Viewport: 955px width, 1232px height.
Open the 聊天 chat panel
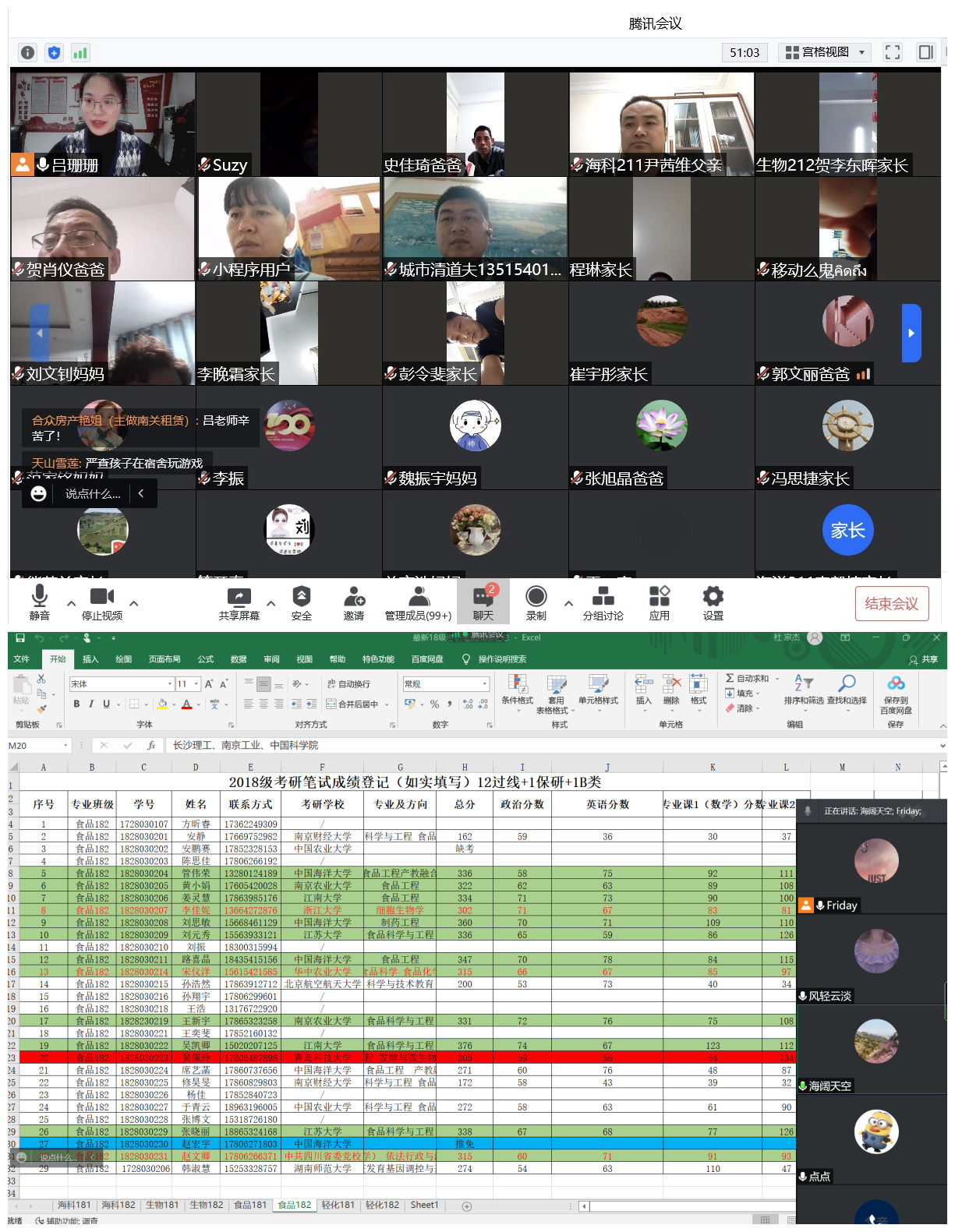(483, 603)
